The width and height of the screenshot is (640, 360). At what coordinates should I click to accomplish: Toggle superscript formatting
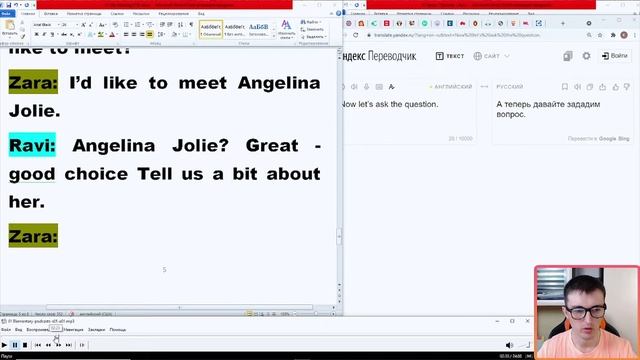click(x=79, y=34)
